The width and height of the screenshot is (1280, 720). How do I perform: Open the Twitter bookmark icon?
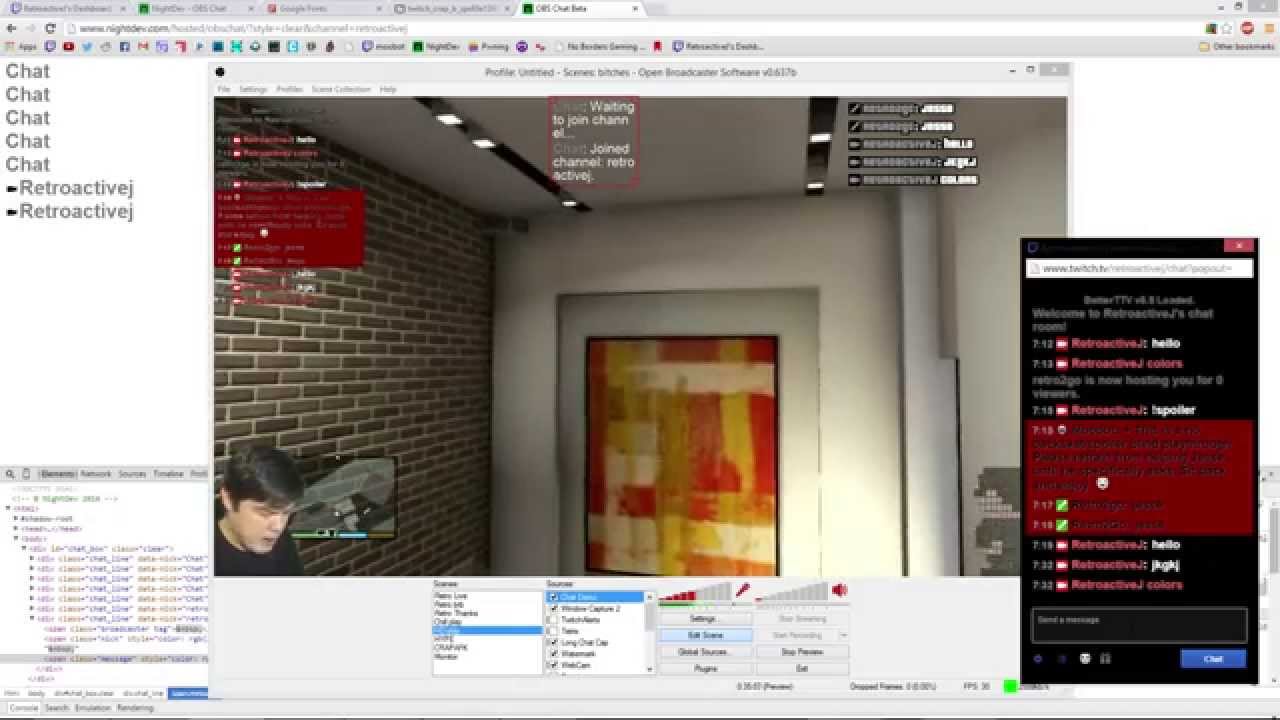87,46
